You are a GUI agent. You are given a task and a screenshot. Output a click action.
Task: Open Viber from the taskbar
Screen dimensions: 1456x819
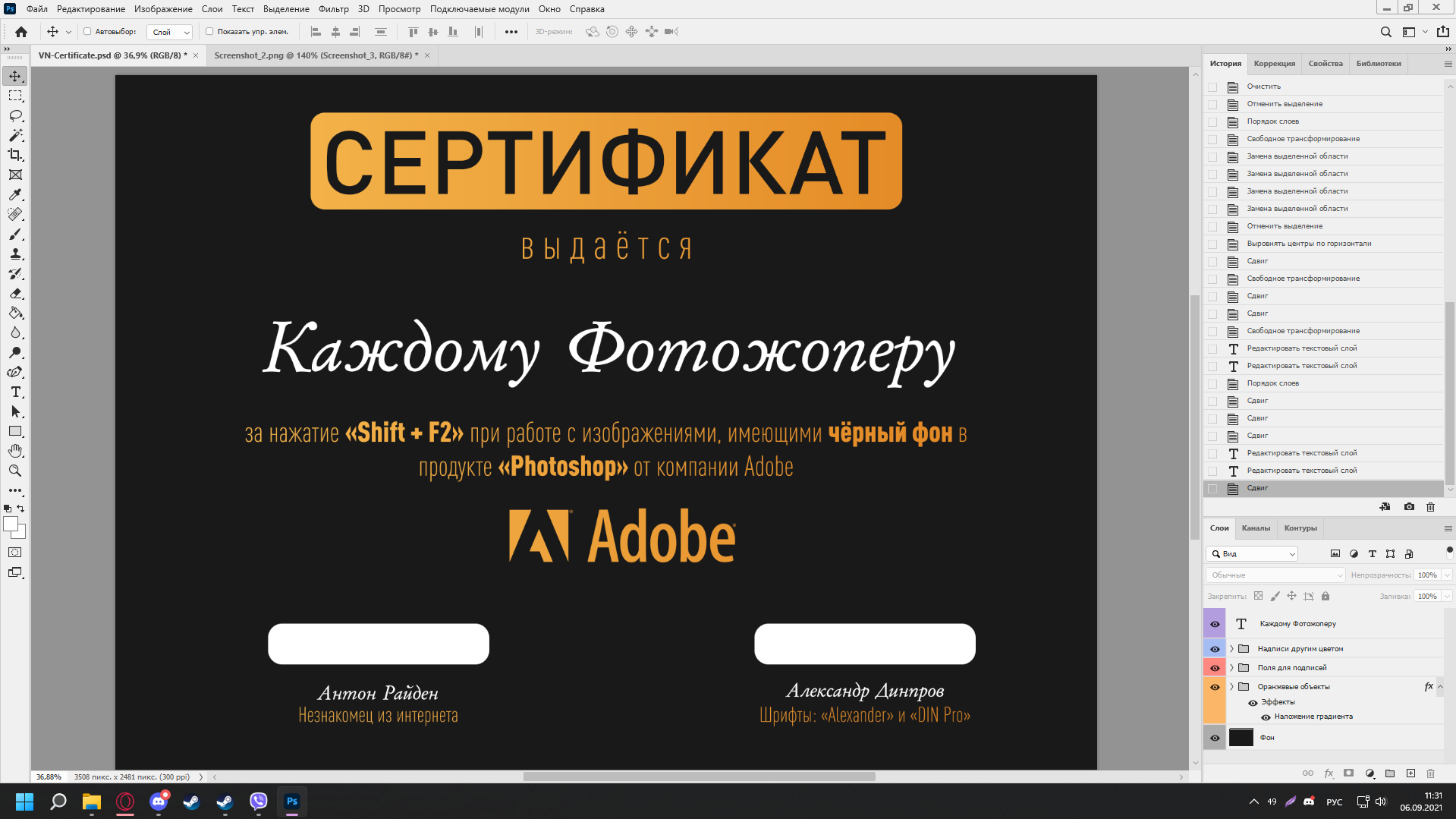[259, 802]
